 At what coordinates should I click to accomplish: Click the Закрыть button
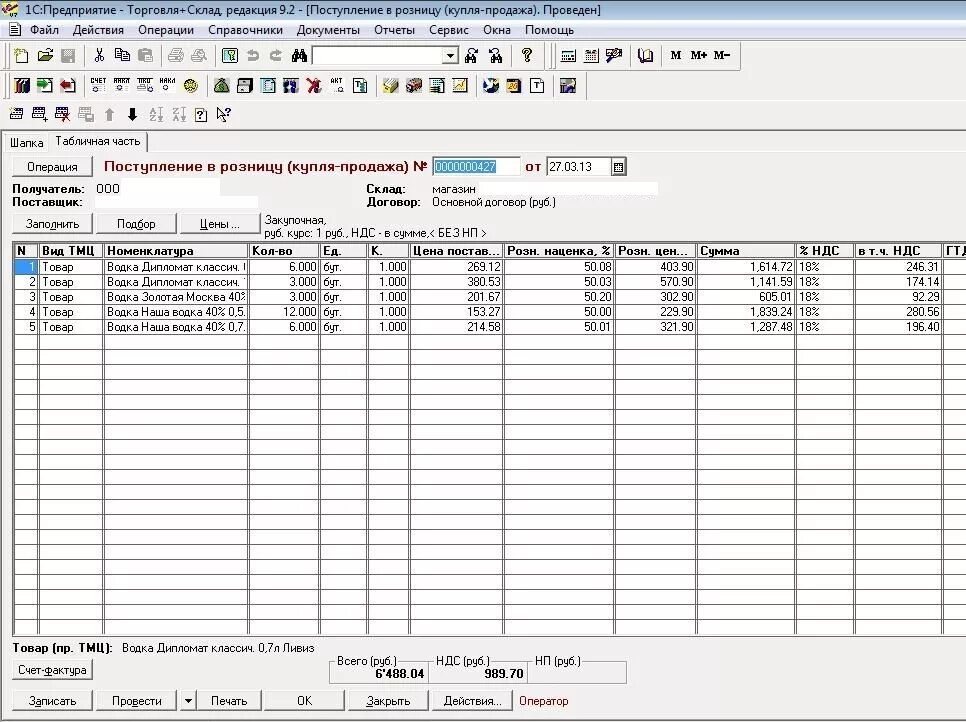388,700
